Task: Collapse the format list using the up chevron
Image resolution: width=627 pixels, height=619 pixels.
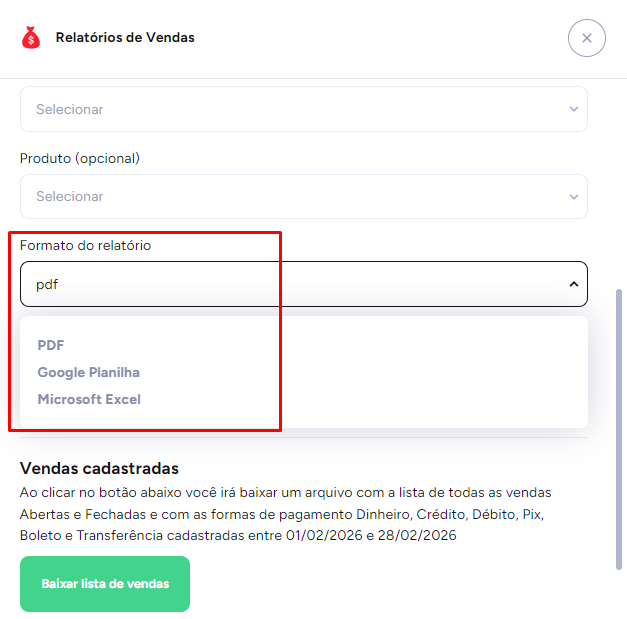Action: 573,285
